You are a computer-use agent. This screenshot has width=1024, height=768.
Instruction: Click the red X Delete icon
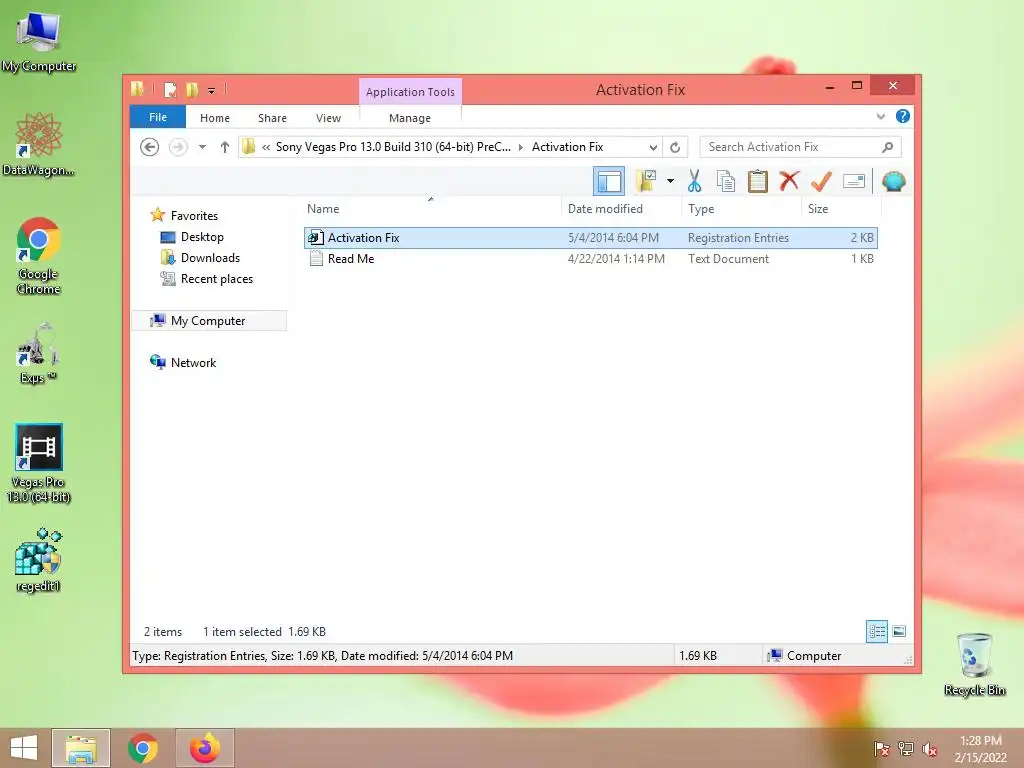(789, 181)
